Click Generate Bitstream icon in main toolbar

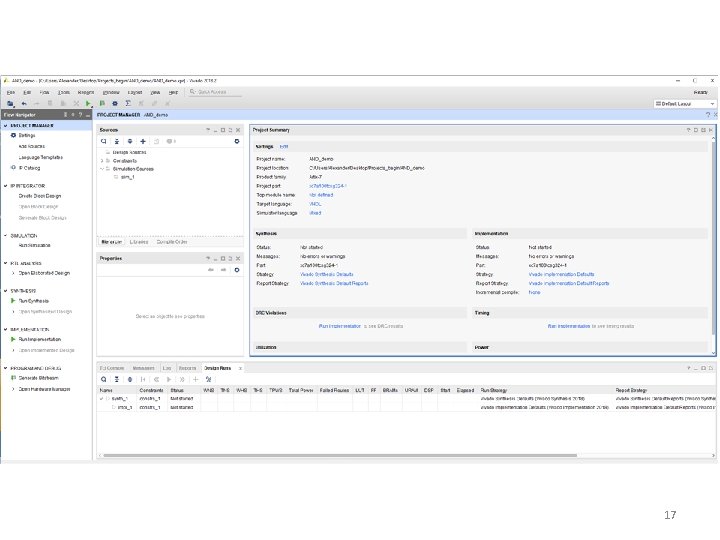[102, 104]
